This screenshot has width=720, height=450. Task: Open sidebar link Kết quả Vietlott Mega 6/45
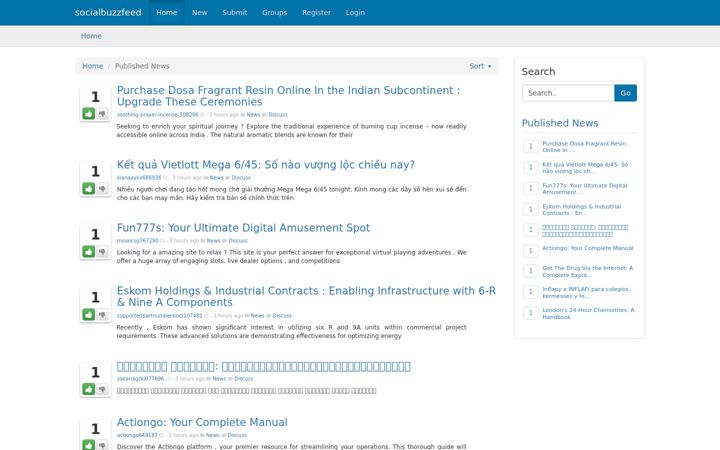[585, 168]
